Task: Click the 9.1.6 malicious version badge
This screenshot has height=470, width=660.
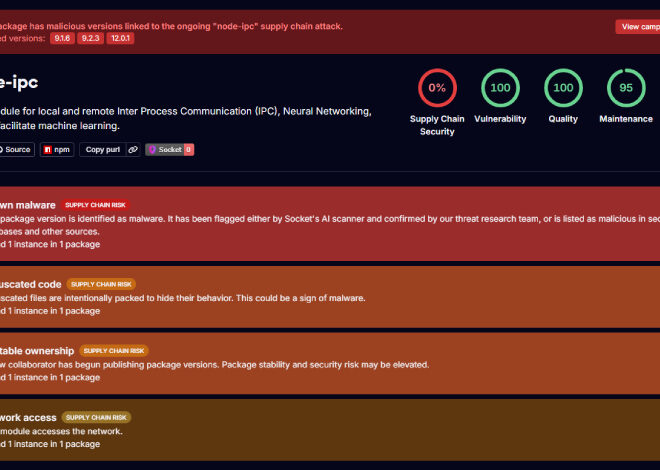Action: tap(62, 38)
